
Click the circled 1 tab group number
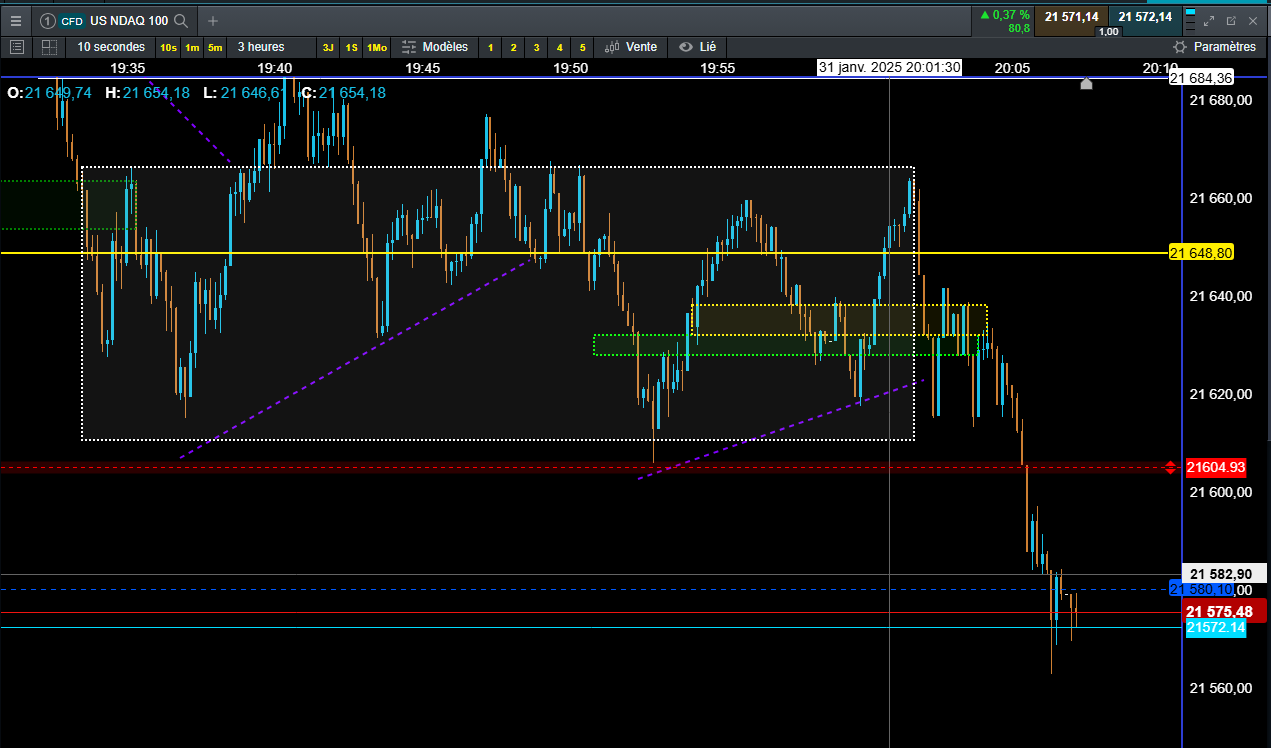(46, 20)
